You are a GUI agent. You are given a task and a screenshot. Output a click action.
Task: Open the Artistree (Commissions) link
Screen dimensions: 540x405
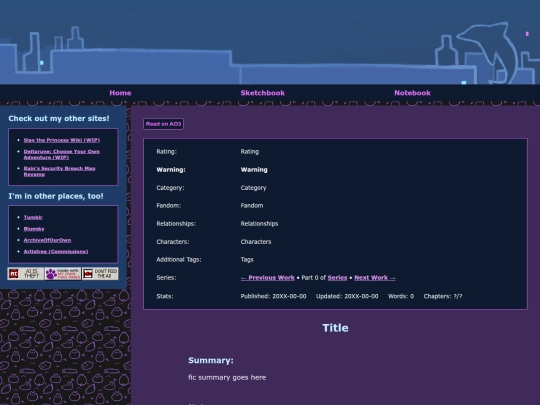(56, 251)
